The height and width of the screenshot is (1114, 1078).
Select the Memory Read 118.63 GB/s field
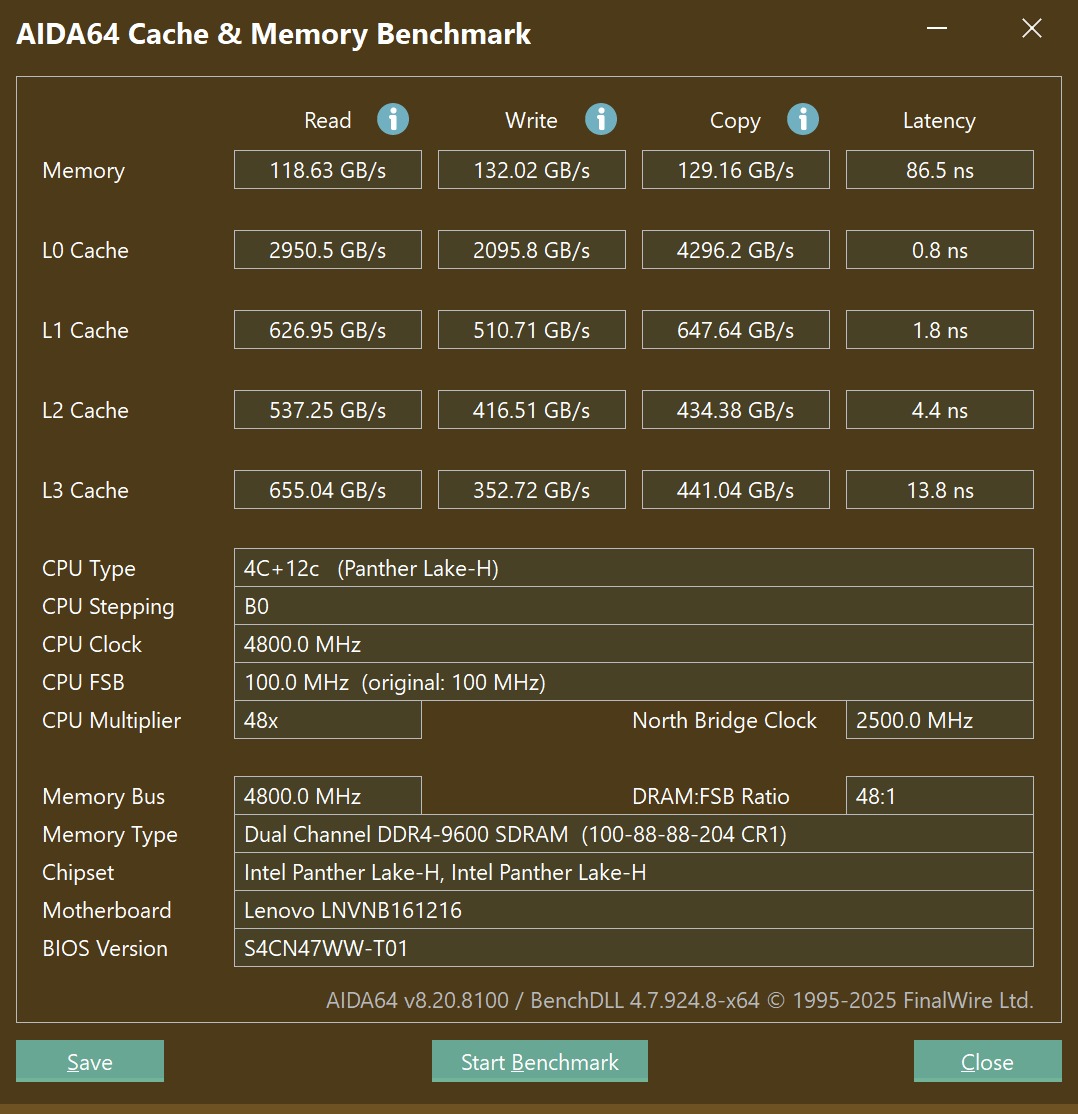[327, 170]
